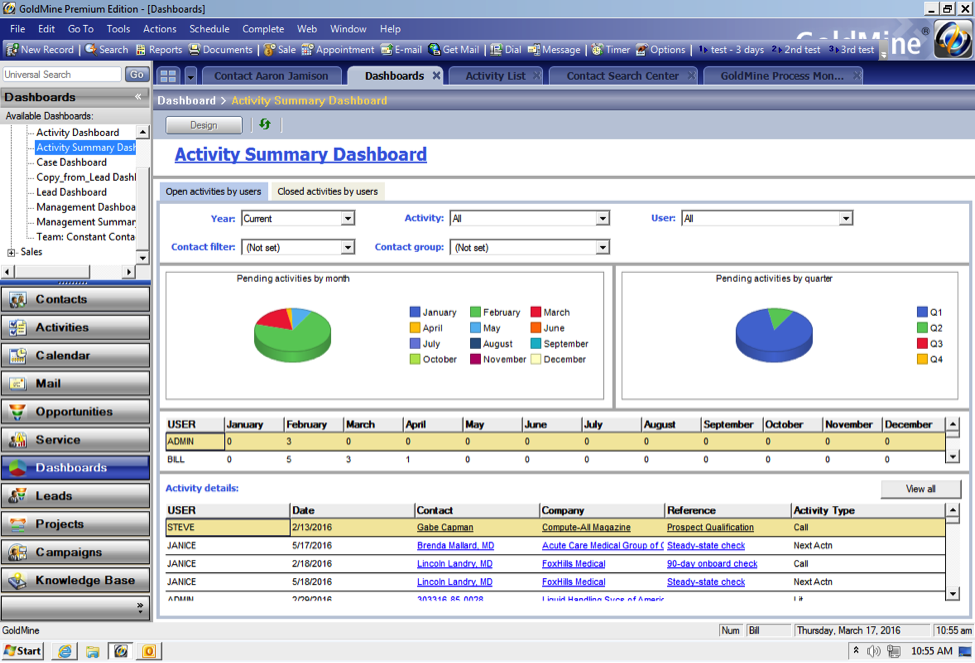The width and height of the screenshot is (975, 663).
Task: Click the Go search button
Action: (137, 75)
